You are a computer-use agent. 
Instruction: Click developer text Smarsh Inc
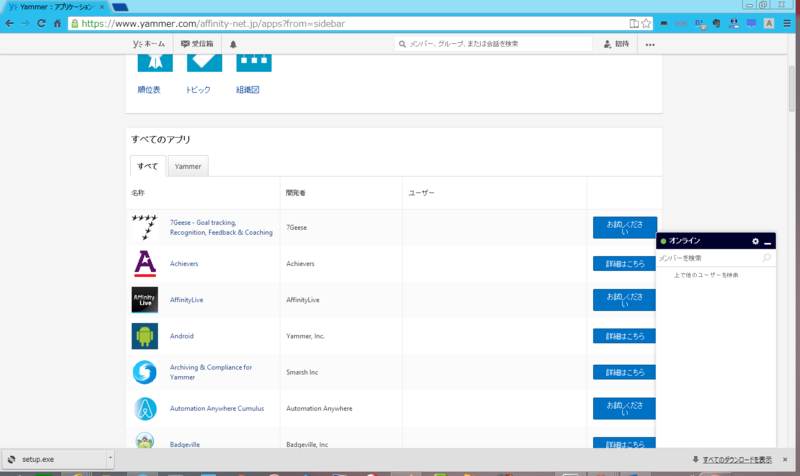(x=302, y=372)
